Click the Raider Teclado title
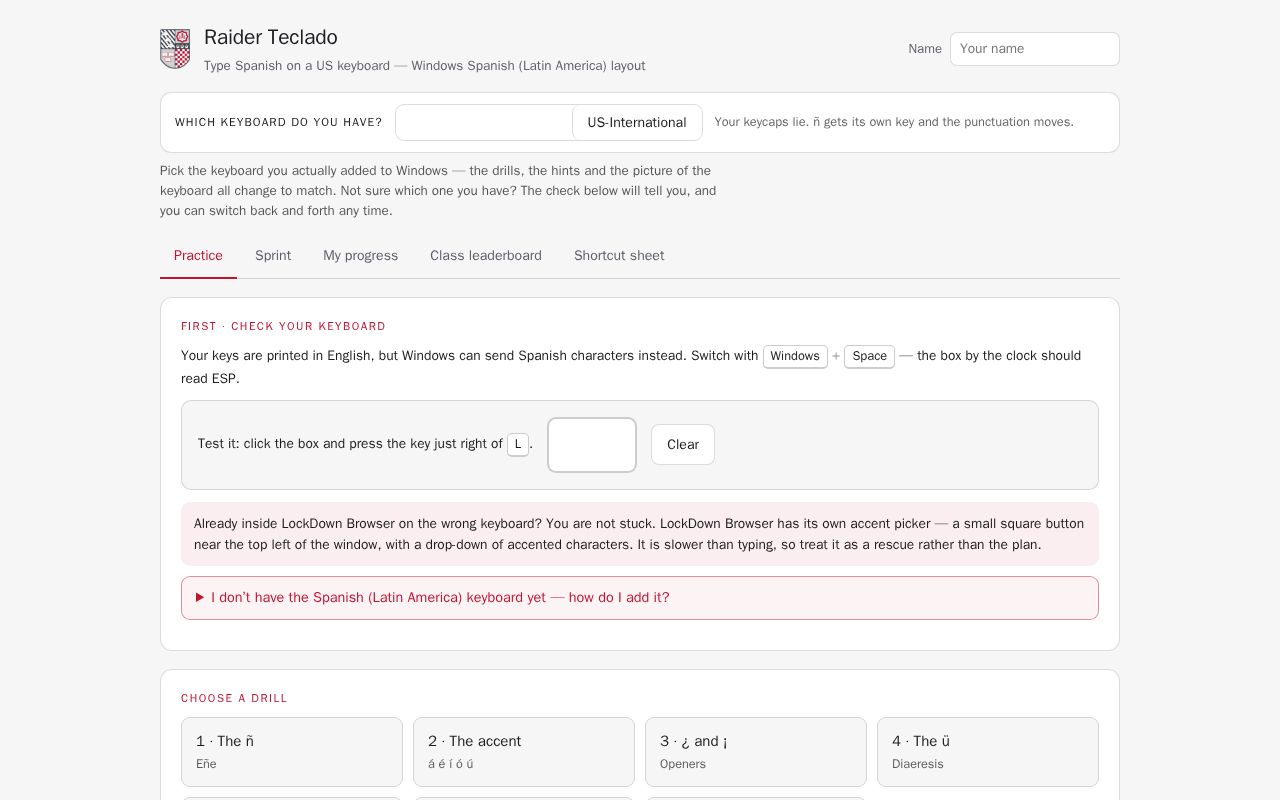Screen dimensions: 1280x800 click(x=271, y=37)
